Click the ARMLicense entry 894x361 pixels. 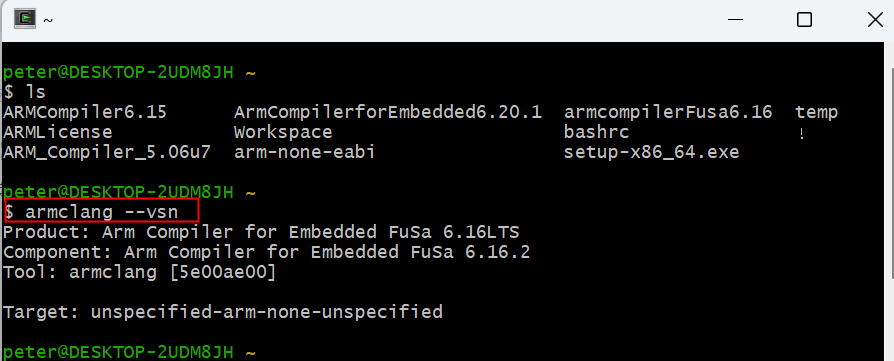58,132
